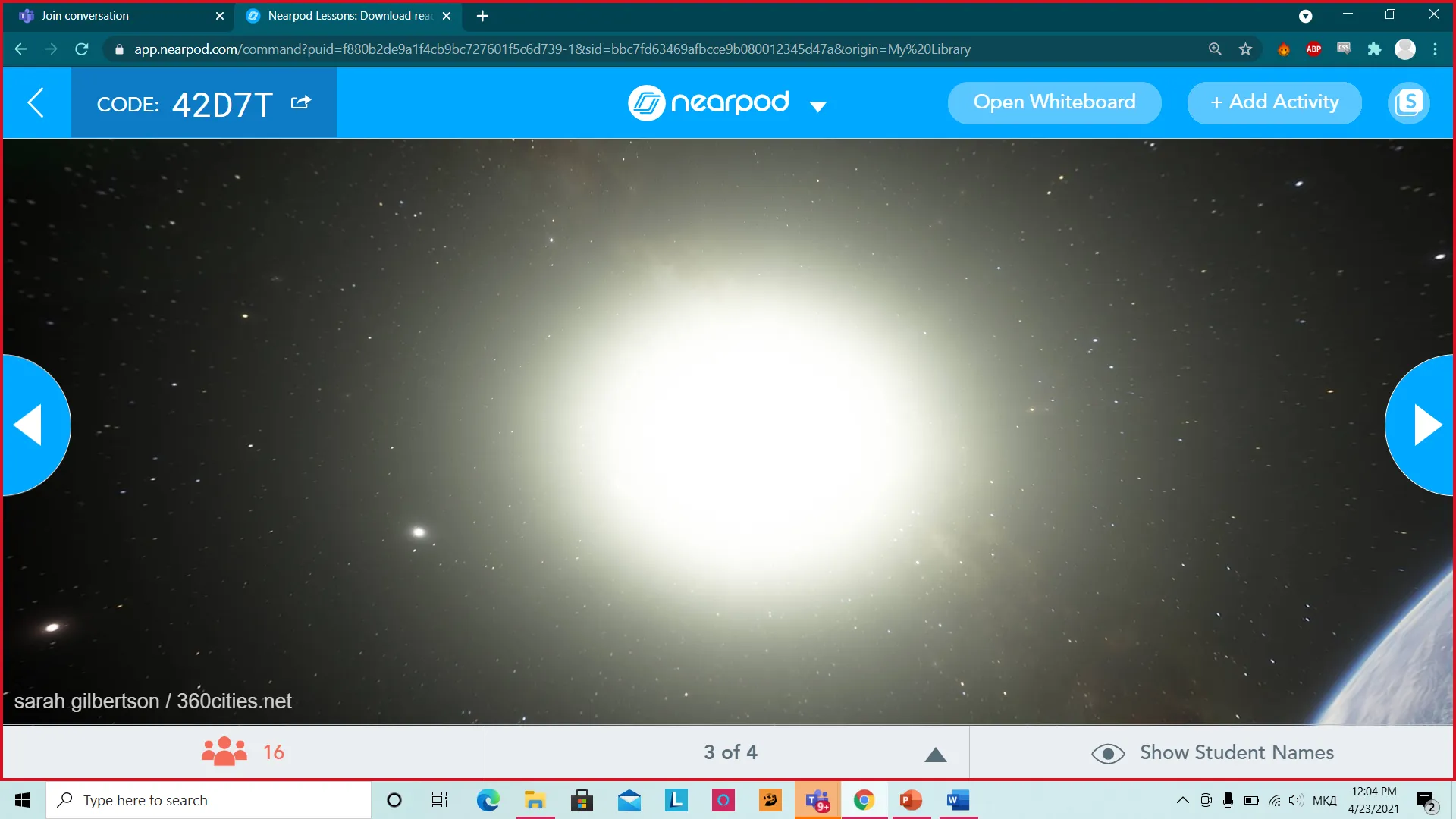Open Microsoft Store from the taskbar
The image size is (1456, 819).
(x=582, y=800)
